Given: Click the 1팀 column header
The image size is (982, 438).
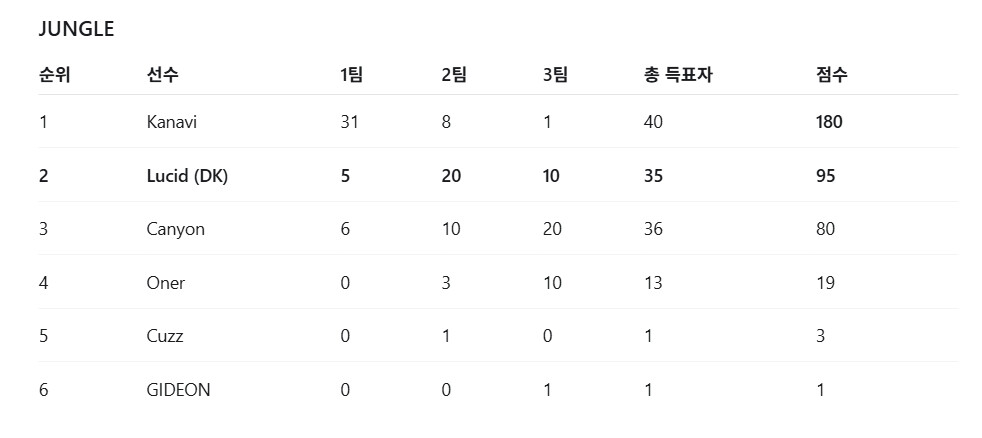Looking at the screenshot, I should pos(351,75).
